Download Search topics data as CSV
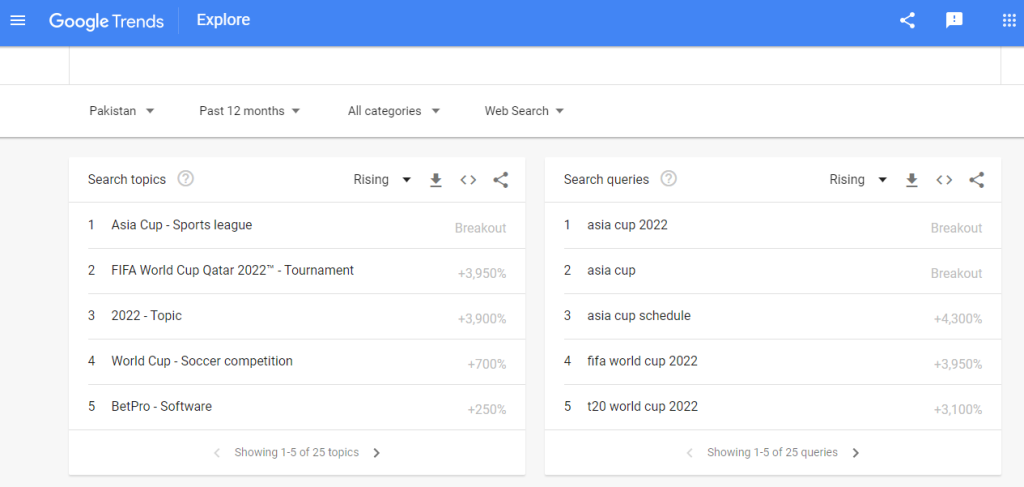1024x487 pixels. (436, 180)
